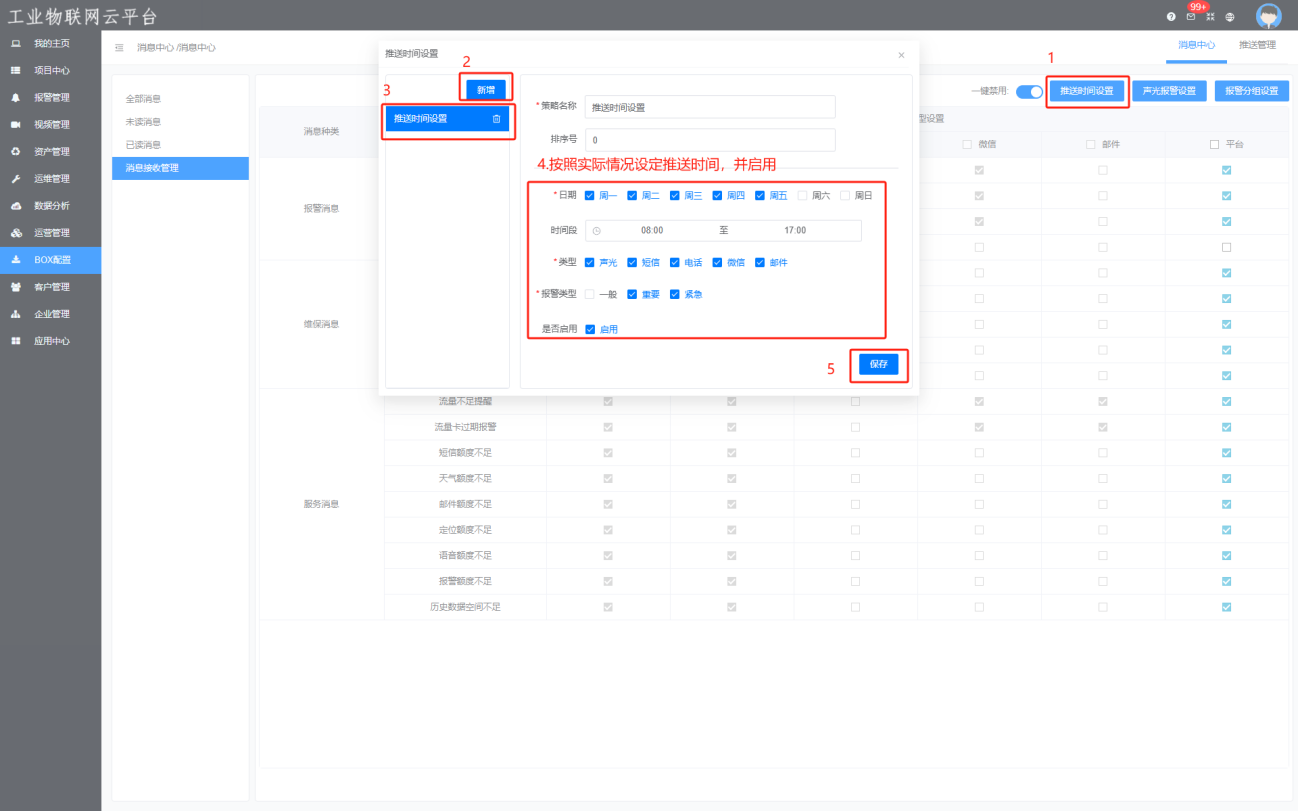The width and height of the screenshot is (1298, 811).
Task: Check the 周六 date checkbox
Action: tap(803, 196)
